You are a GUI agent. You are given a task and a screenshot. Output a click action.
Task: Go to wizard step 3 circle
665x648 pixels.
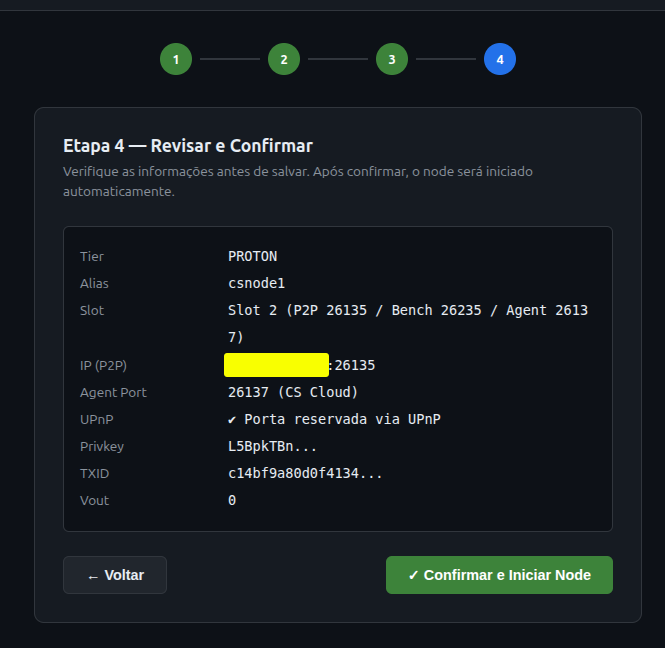[392, 59]
